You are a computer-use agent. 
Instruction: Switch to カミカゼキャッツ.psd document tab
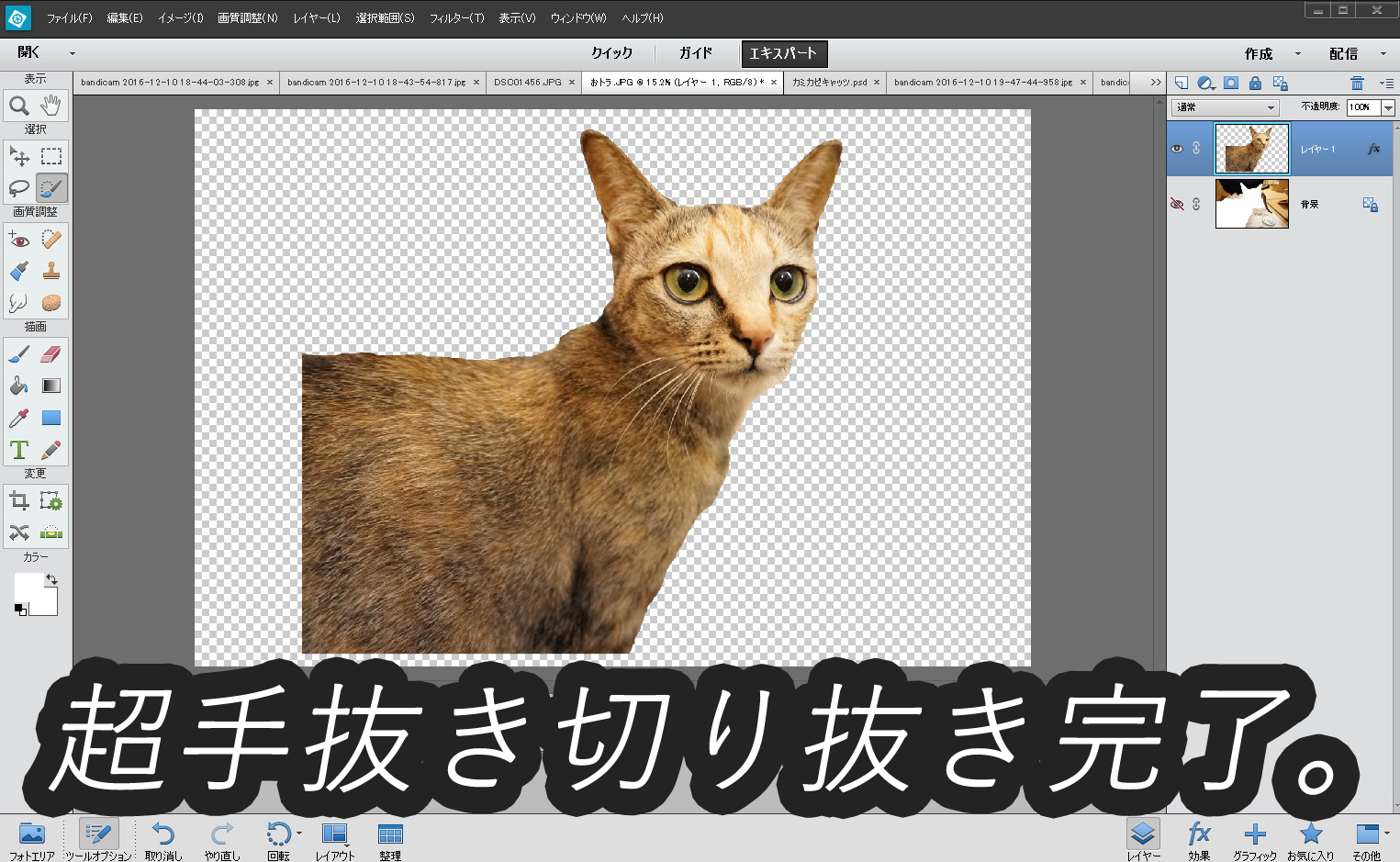coord(830,83)
